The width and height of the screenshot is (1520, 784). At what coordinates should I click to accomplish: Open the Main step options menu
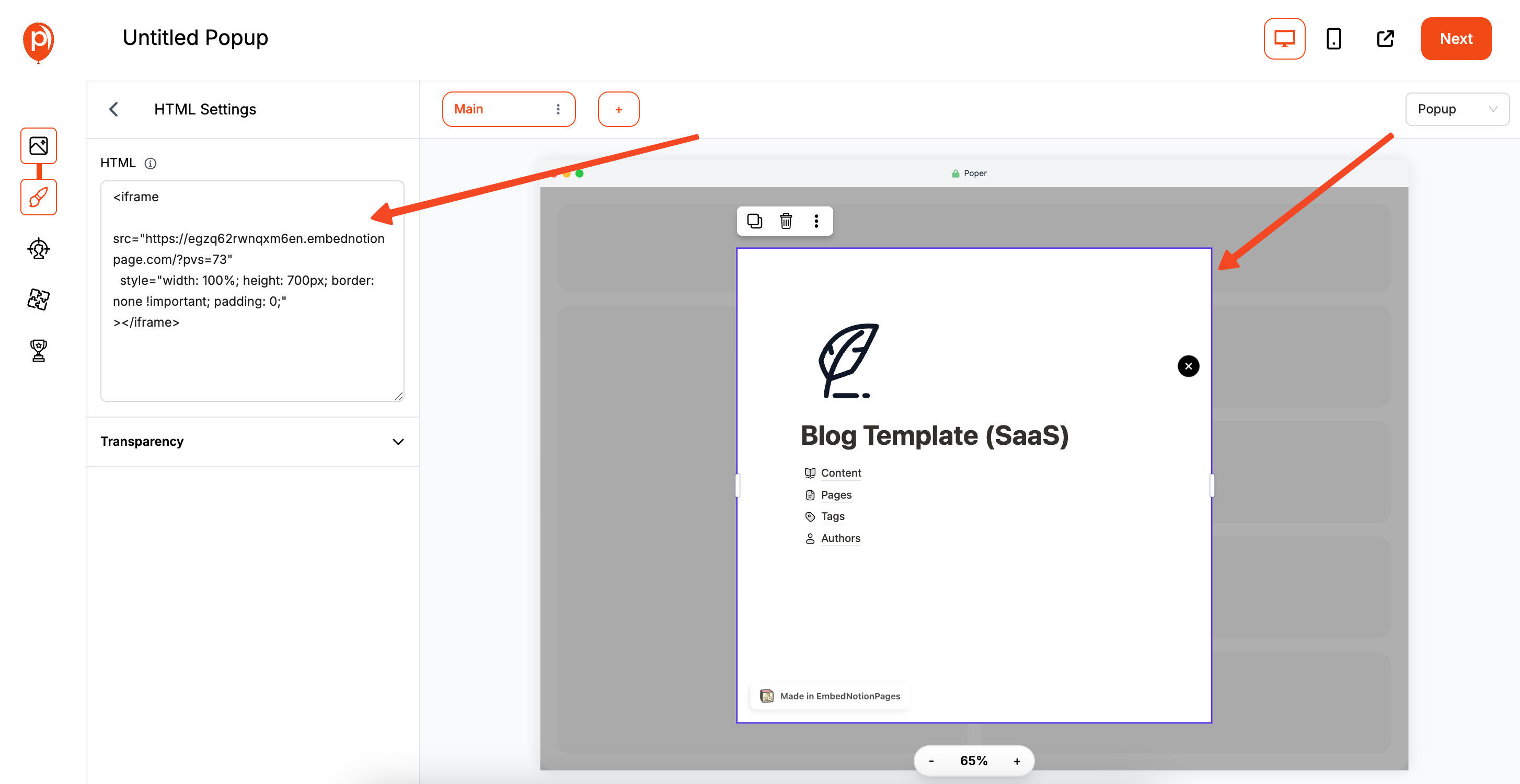(x=558, y=109)
